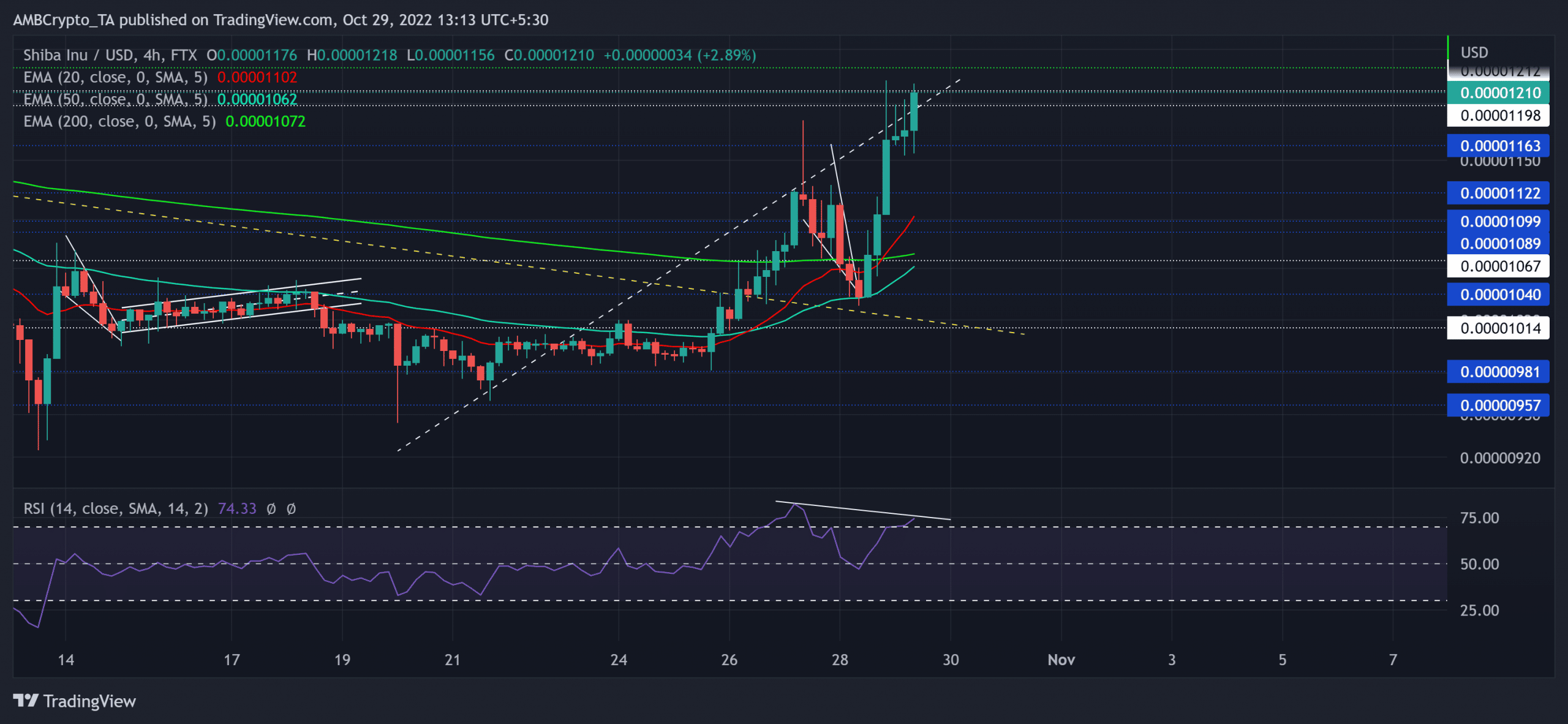Click the 0.00001099 price level label
Viewport: 1568px width, 724px height.
(1498, 221)
